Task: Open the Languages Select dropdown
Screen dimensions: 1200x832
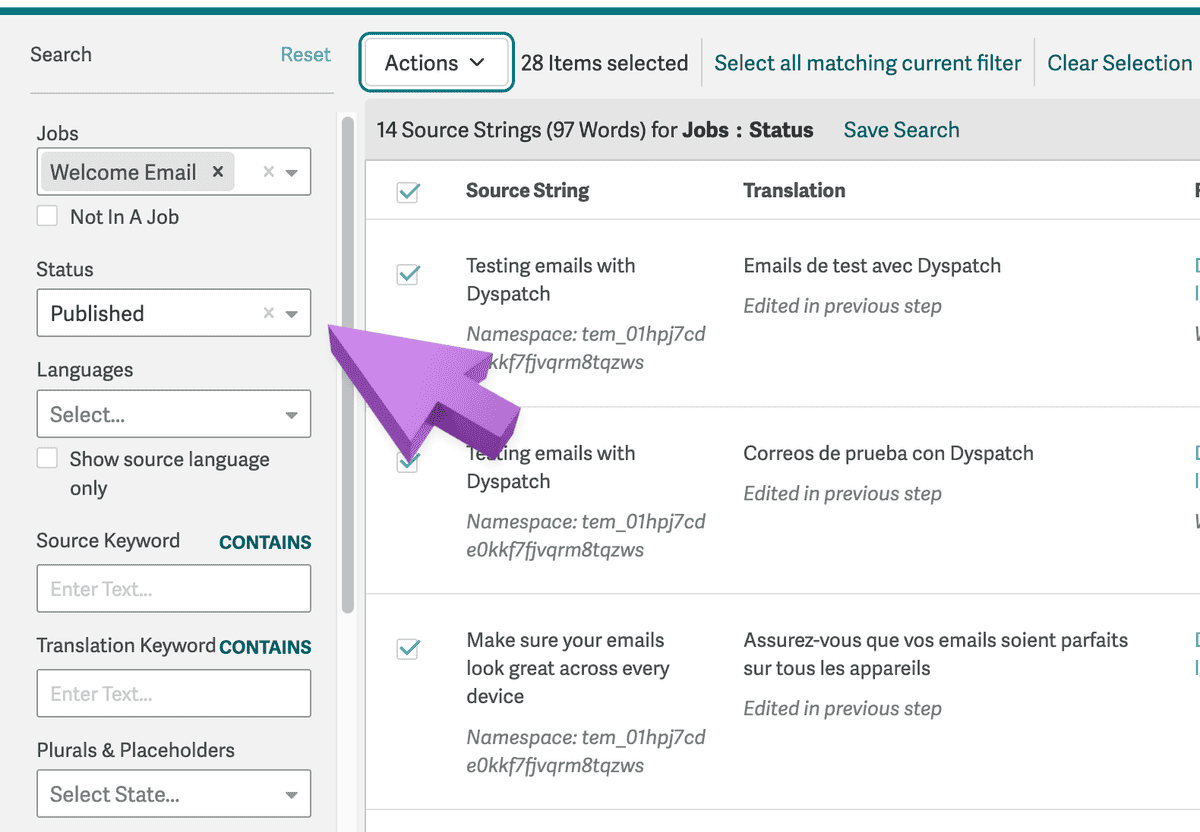Action: click(174, 414)
